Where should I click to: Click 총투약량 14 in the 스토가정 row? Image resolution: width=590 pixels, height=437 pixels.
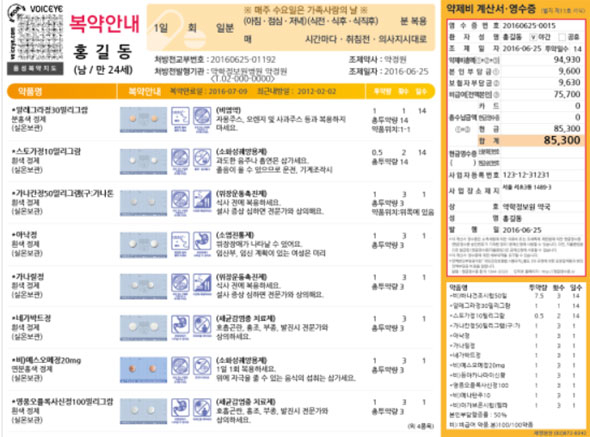pos(390,162)
